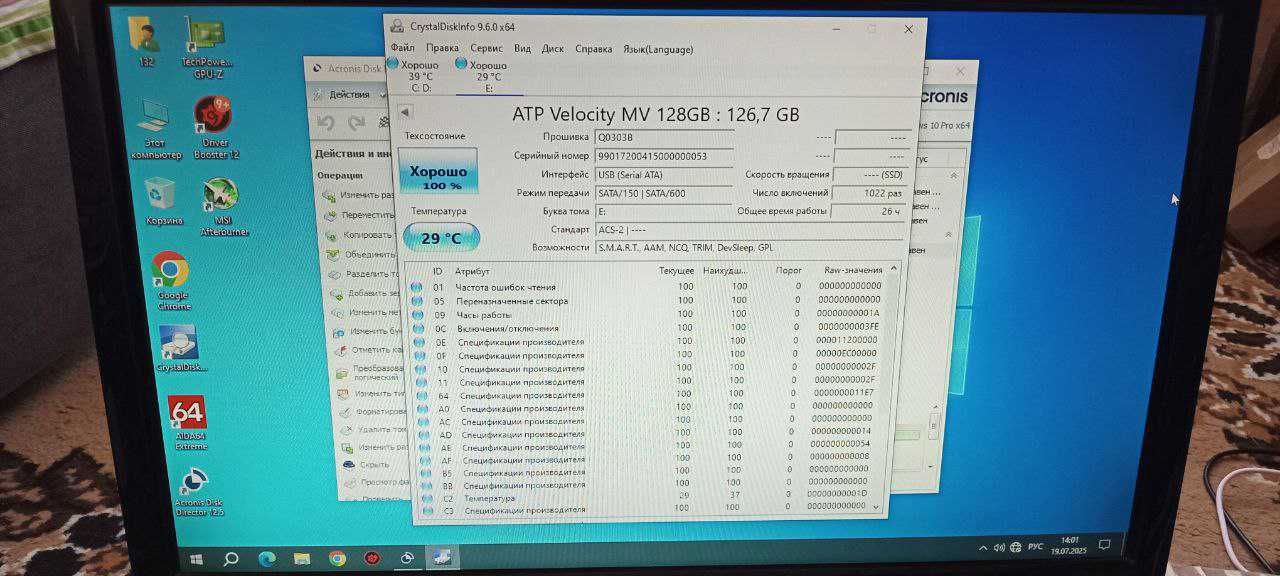Switch to Acronis Disk Director taskbar icon

click(x=407, y=558)
